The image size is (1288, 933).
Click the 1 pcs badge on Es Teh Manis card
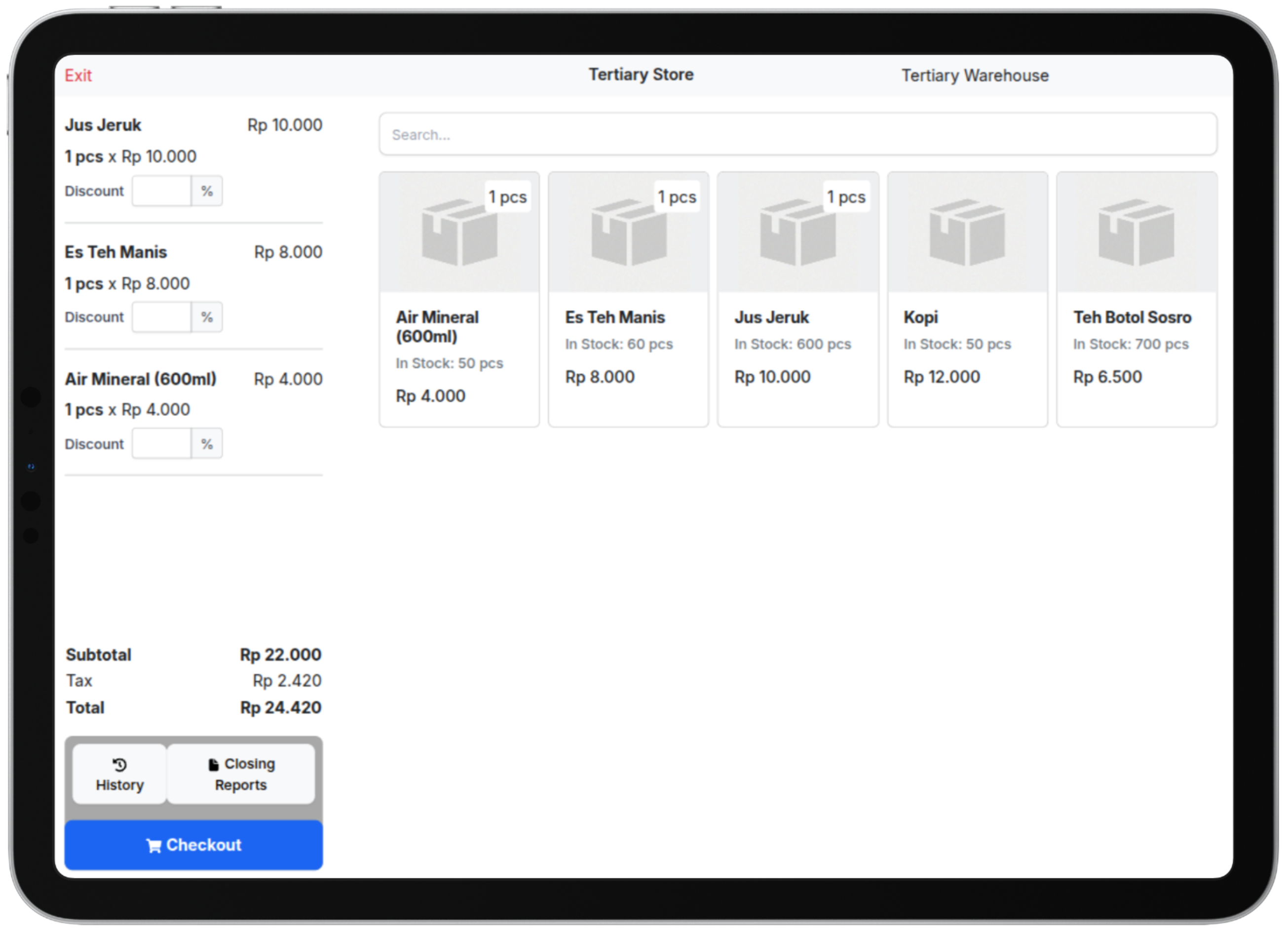[x=677, y=196]
